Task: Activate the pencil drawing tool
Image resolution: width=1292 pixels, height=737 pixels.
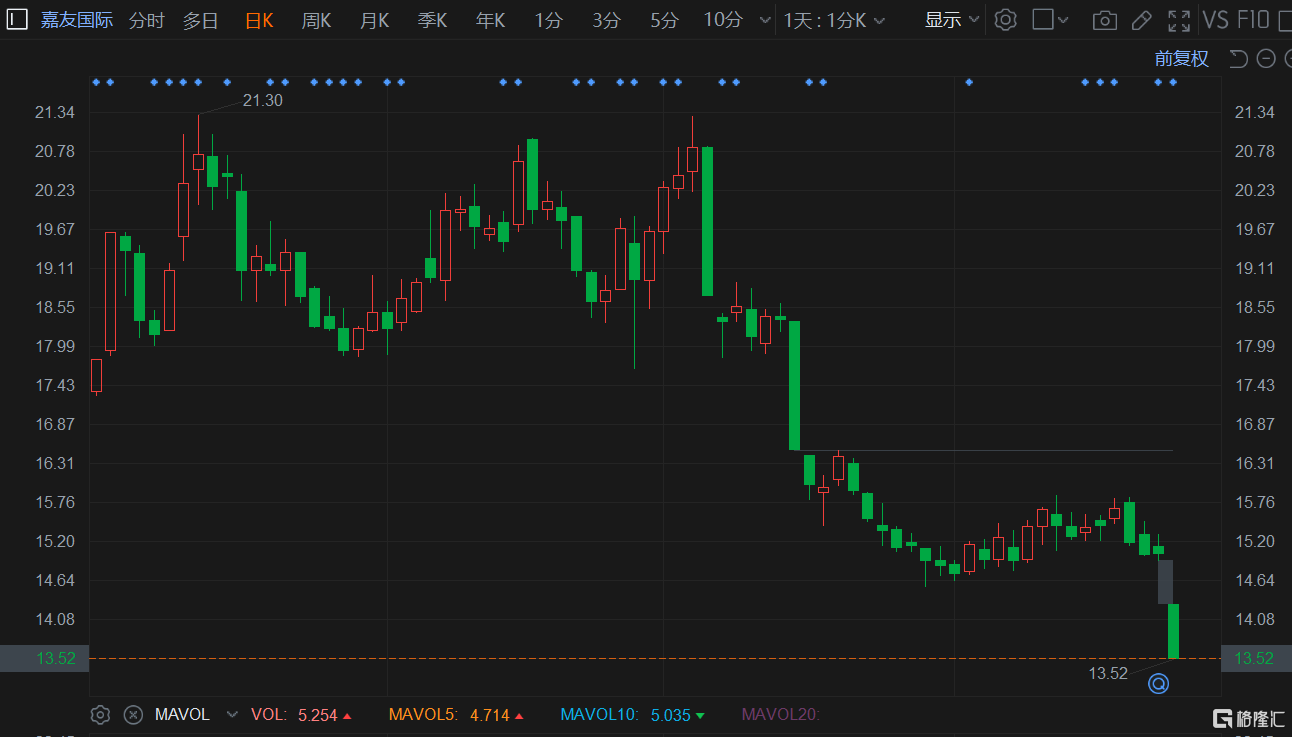Action: (x=1141, y=20)
